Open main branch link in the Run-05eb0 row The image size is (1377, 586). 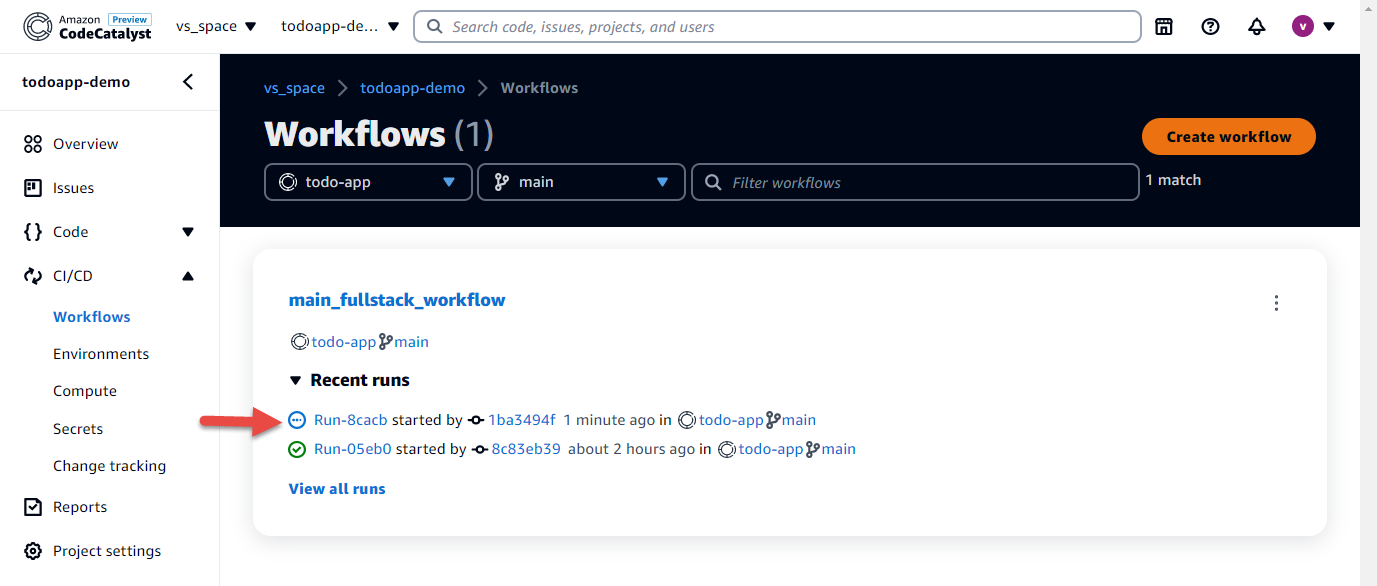[x=839, y=449]
